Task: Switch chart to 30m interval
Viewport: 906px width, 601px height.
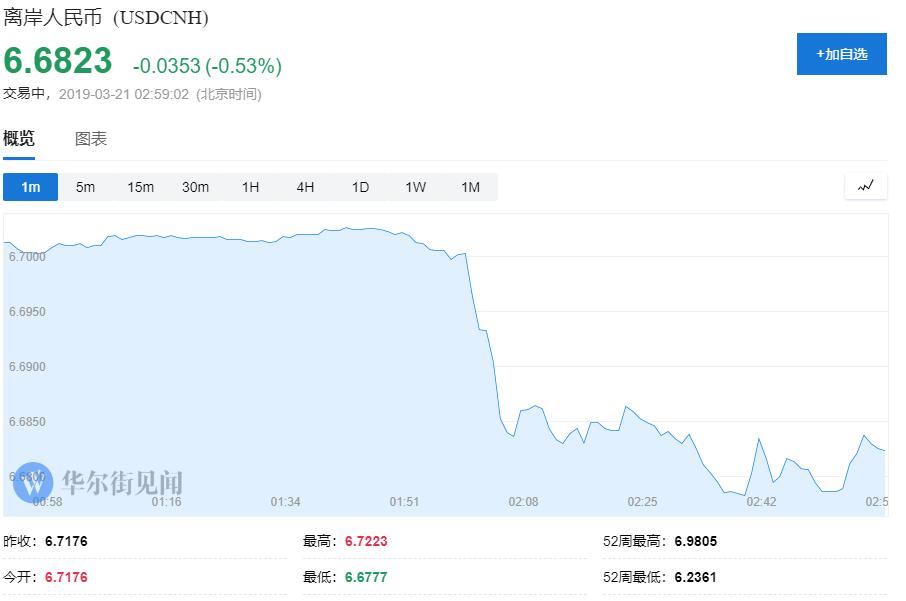Action: point(195,187)
